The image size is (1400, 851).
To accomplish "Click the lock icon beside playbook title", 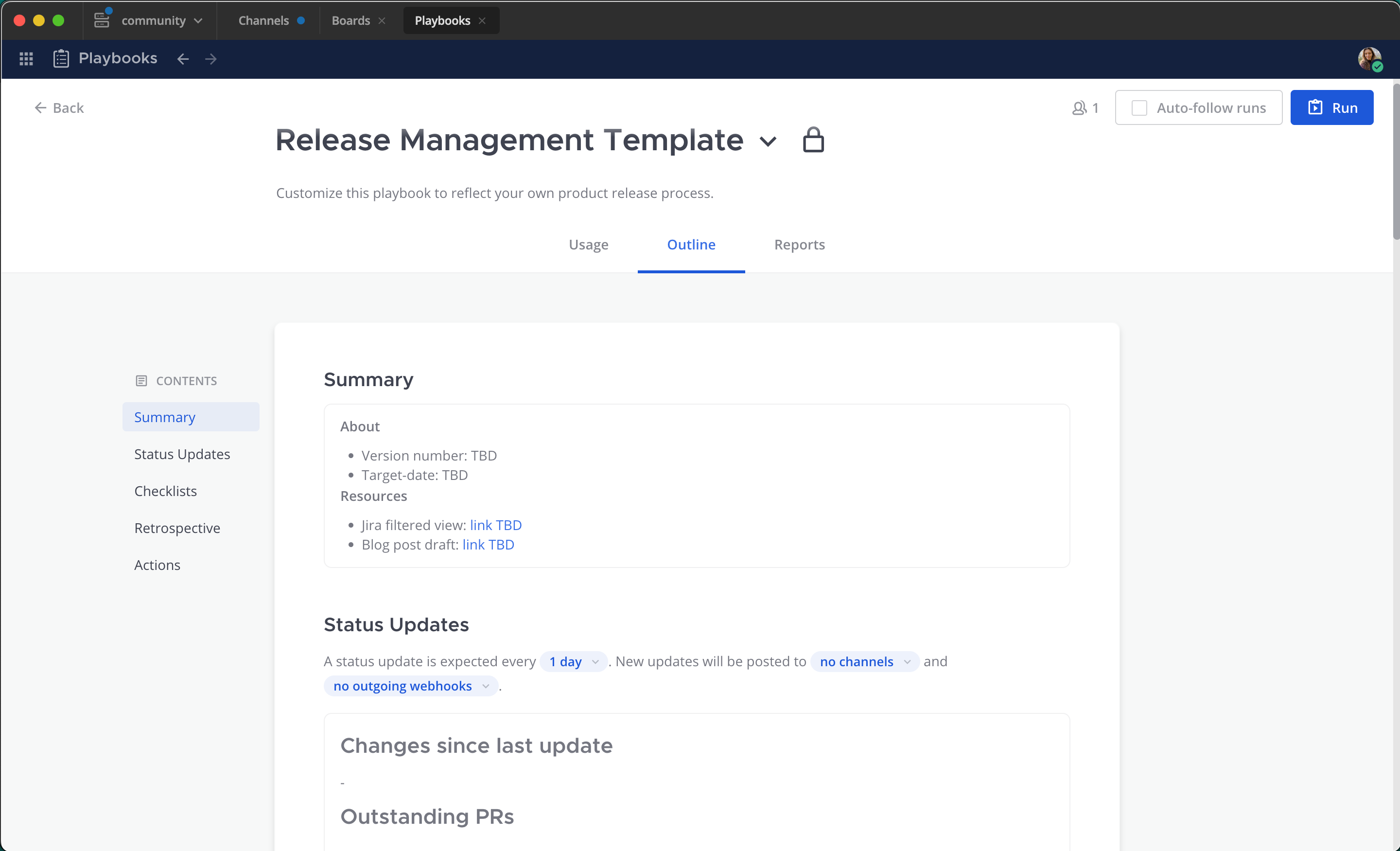I will 813,140.
